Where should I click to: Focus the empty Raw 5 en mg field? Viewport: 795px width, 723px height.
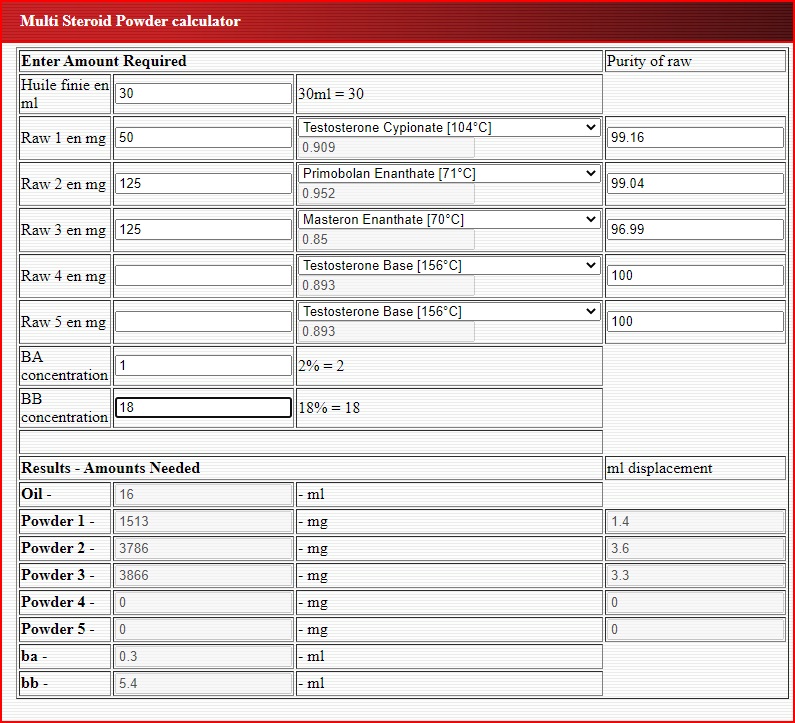click(x=203, y=322)
